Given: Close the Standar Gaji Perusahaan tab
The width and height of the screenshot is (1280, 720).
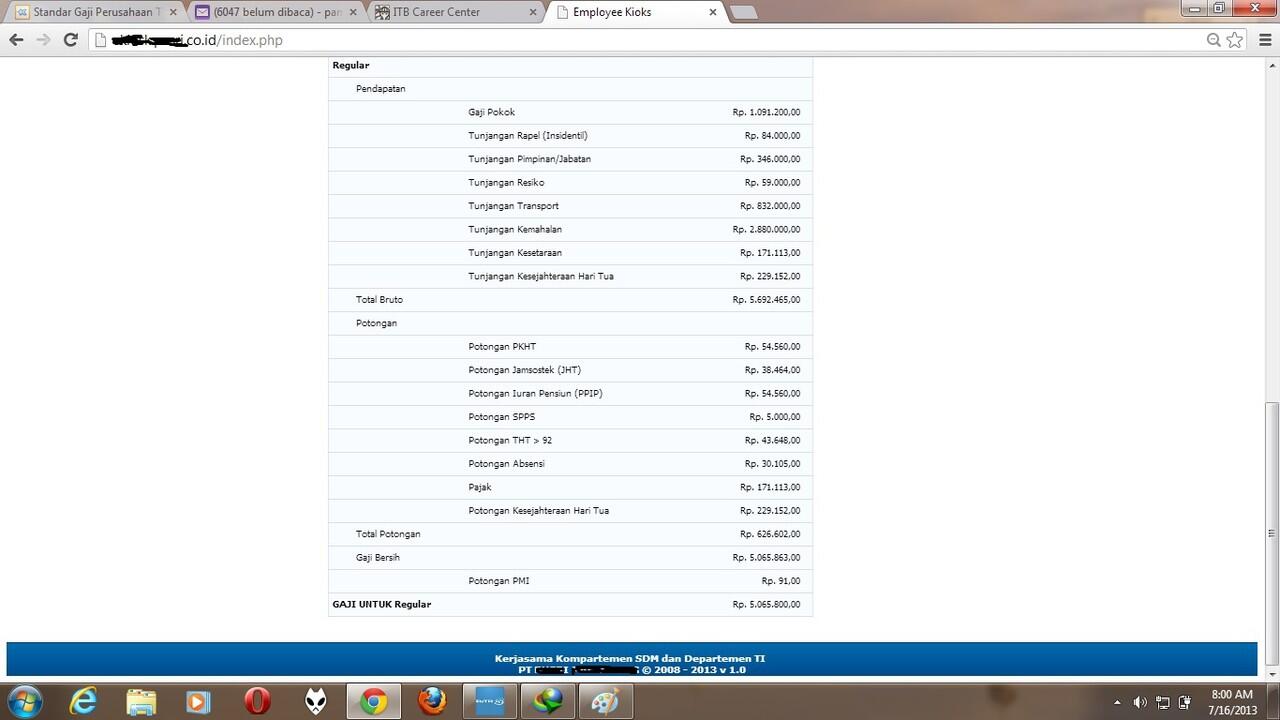Looking at the screenshot, I should pyautogui.click(x=171, y=12).
